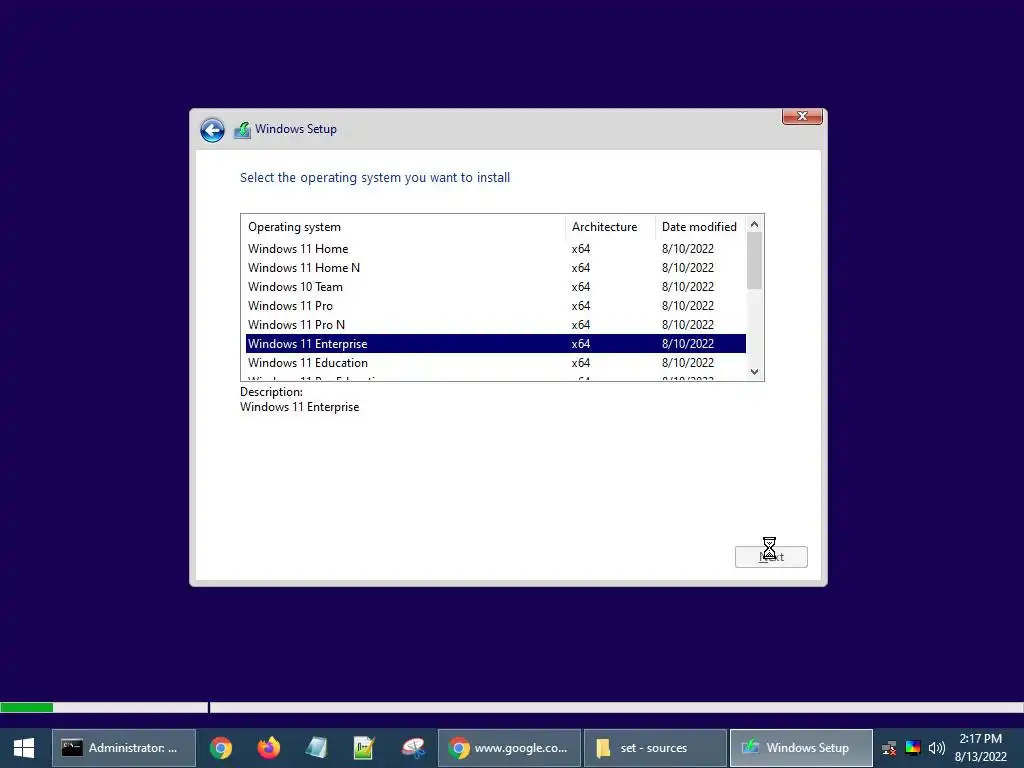Screen dimensions: 1024x768
Task: Open the notepad-style taskbar icon
Action: coord(316,748)
